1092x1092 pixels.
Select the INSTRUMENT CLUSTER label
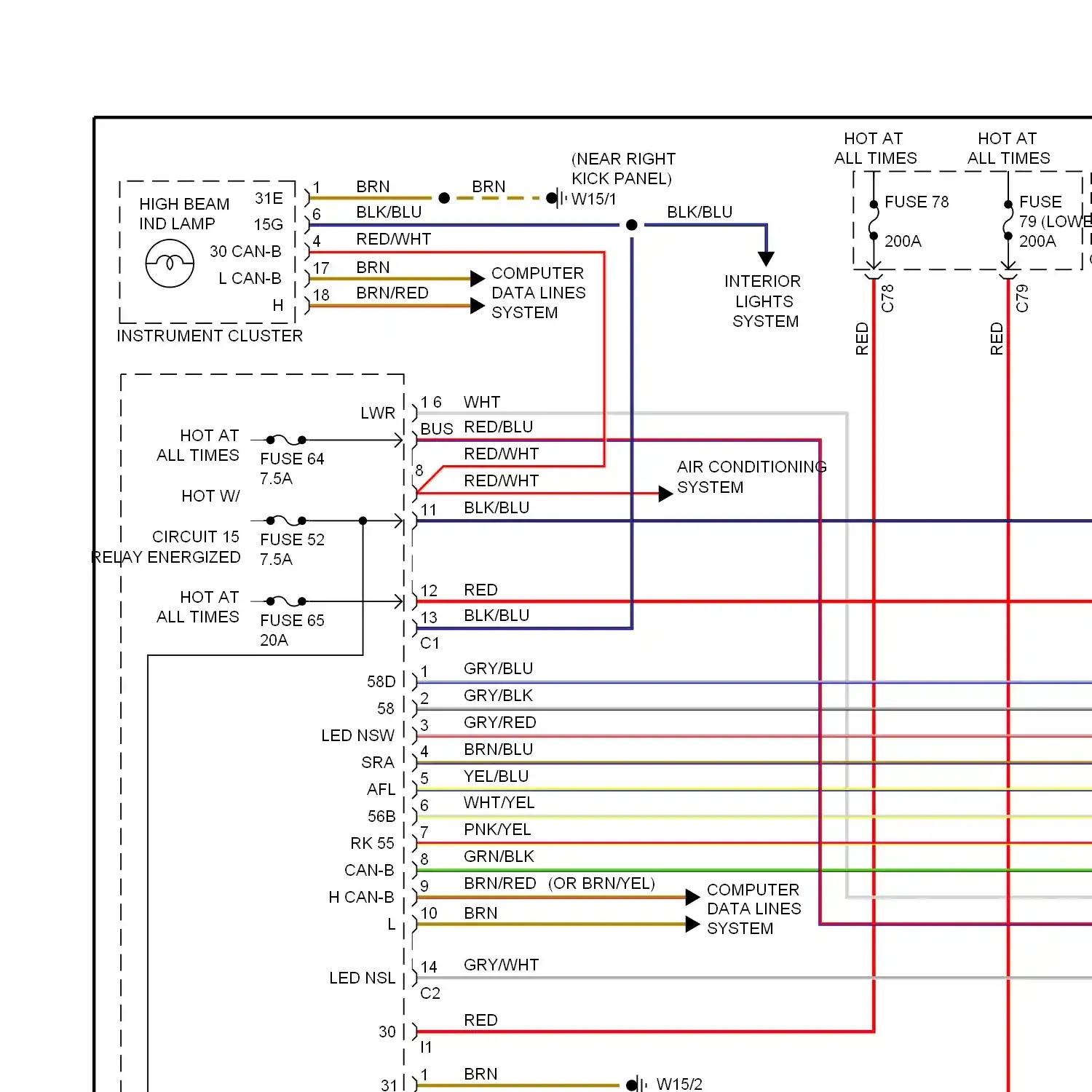(x=210, y=336)
